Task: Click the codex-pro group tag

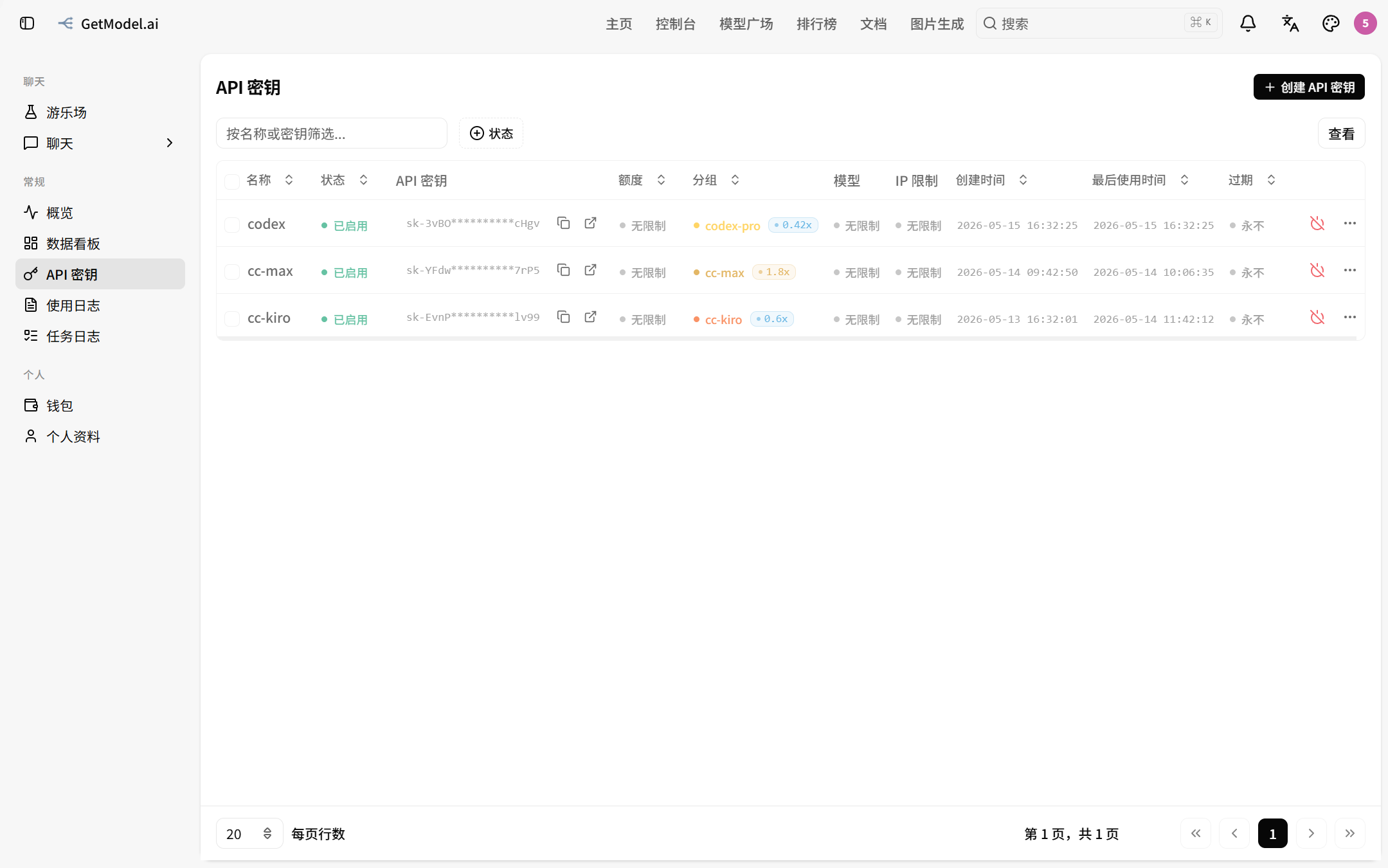Action: 726,226
